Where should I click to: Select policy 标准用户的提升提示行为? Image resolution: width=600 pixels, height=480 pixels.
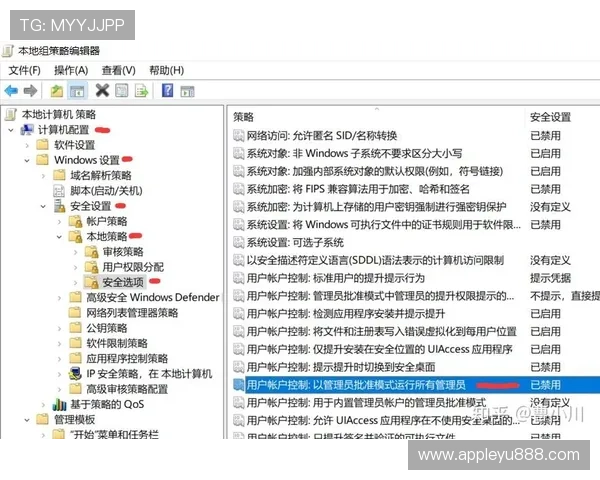(336, 278)
